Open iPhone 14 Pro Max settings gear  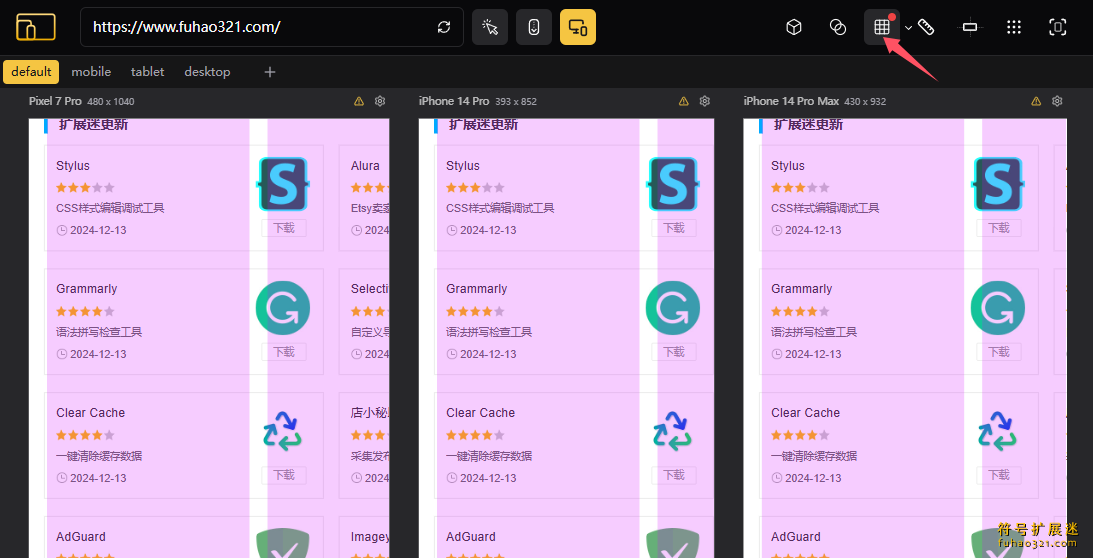(1057, 101)
